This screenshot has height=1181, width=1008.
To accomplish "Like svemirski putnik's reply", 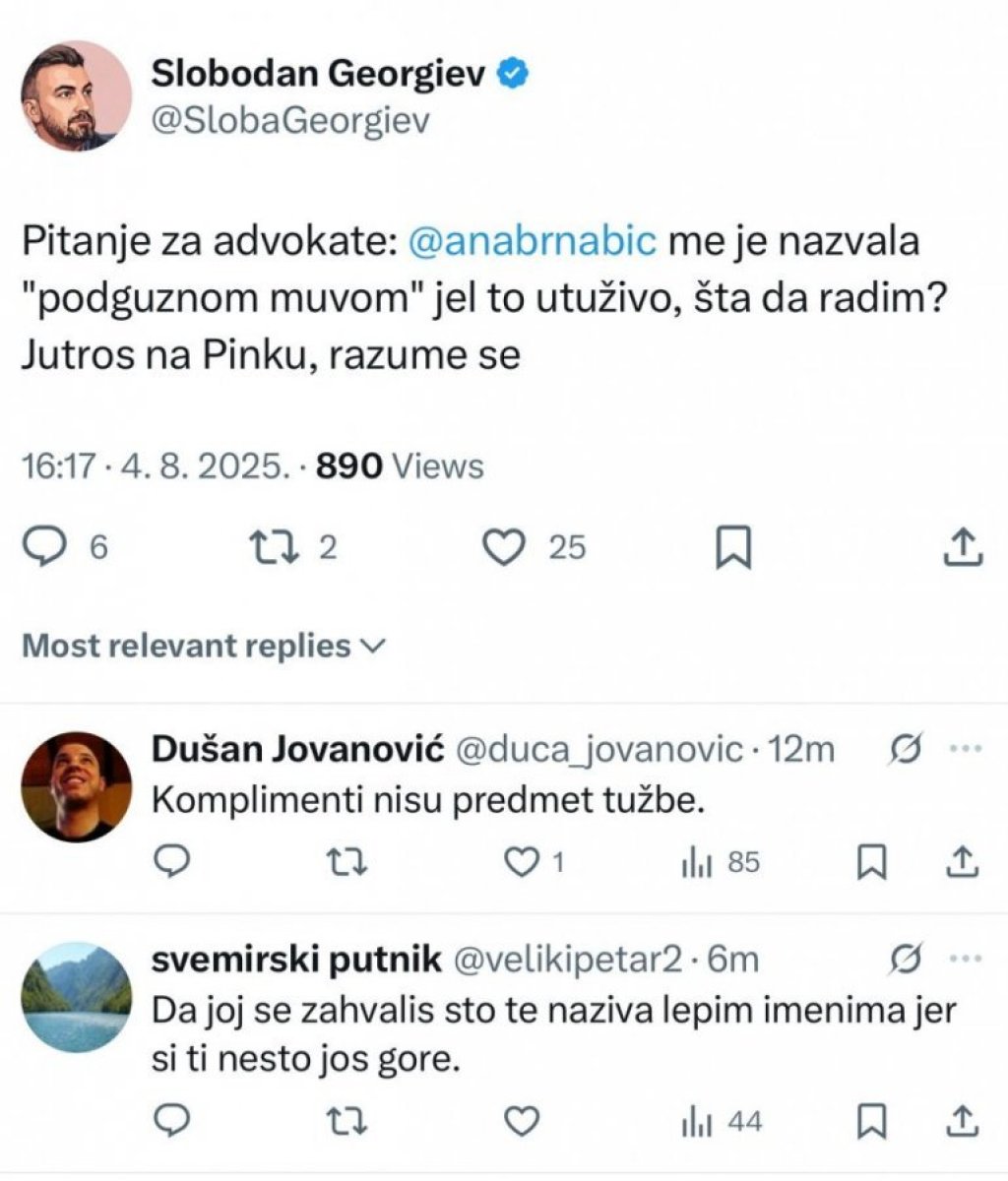I will (522, 1121).
